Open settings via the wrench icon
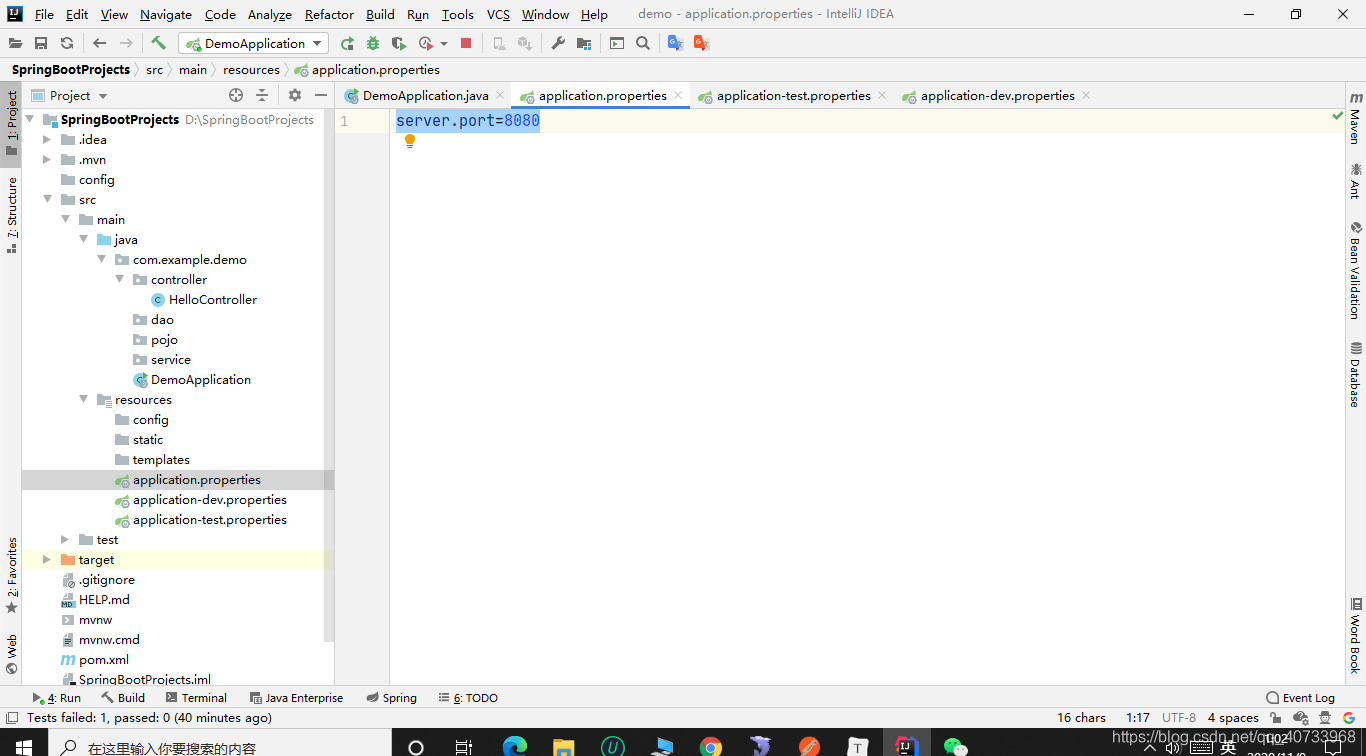1366x756 pixels. tap(558, 43)
